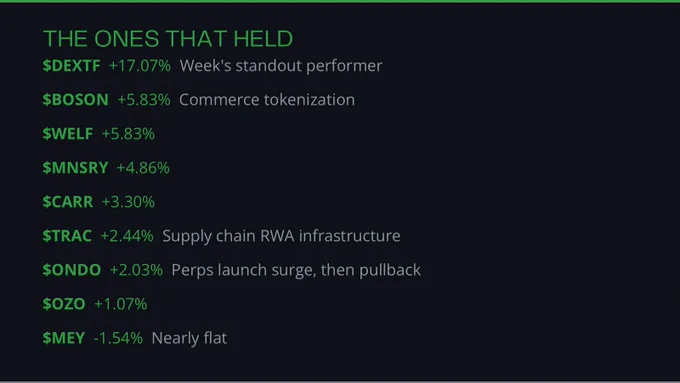Click the +17.07% gain value
680x383 pixels.
tap(140, 66)
